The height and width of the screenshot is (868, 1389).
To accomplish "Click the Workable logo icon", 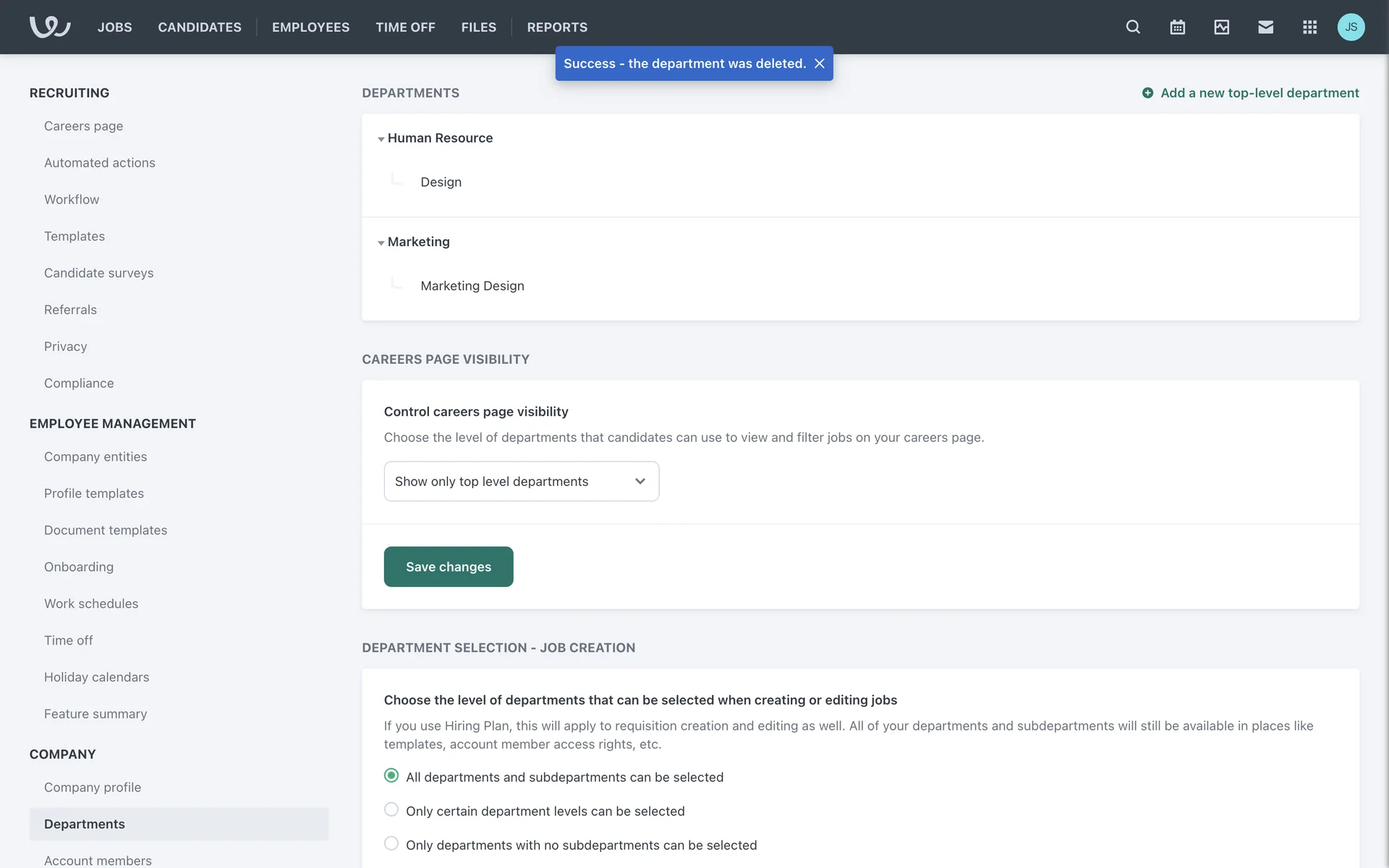I will [49, 27].
